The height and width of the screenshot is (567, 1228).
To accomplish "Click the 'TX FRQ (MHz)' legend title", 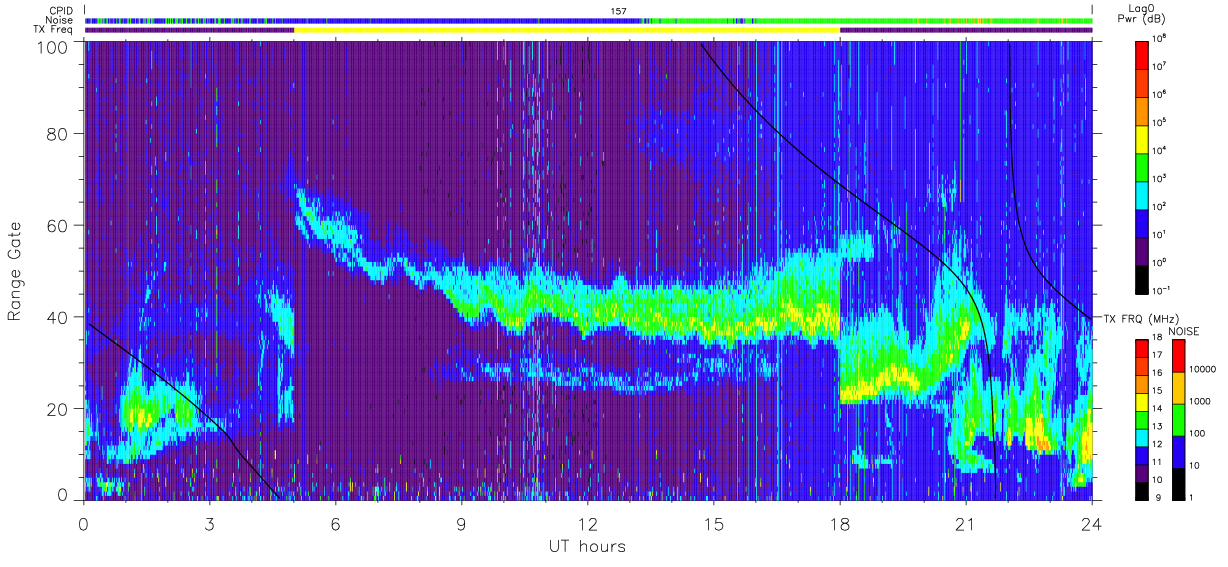I will coord(1143,318).
